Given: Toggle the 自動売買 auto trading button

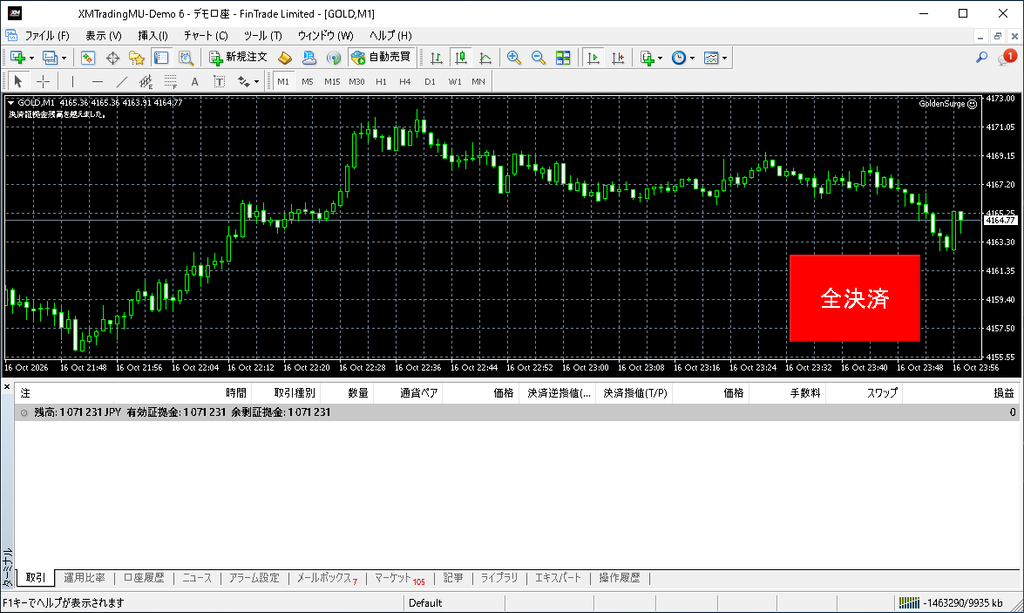Looking at the screenshot, I should [x=381, y=58].
